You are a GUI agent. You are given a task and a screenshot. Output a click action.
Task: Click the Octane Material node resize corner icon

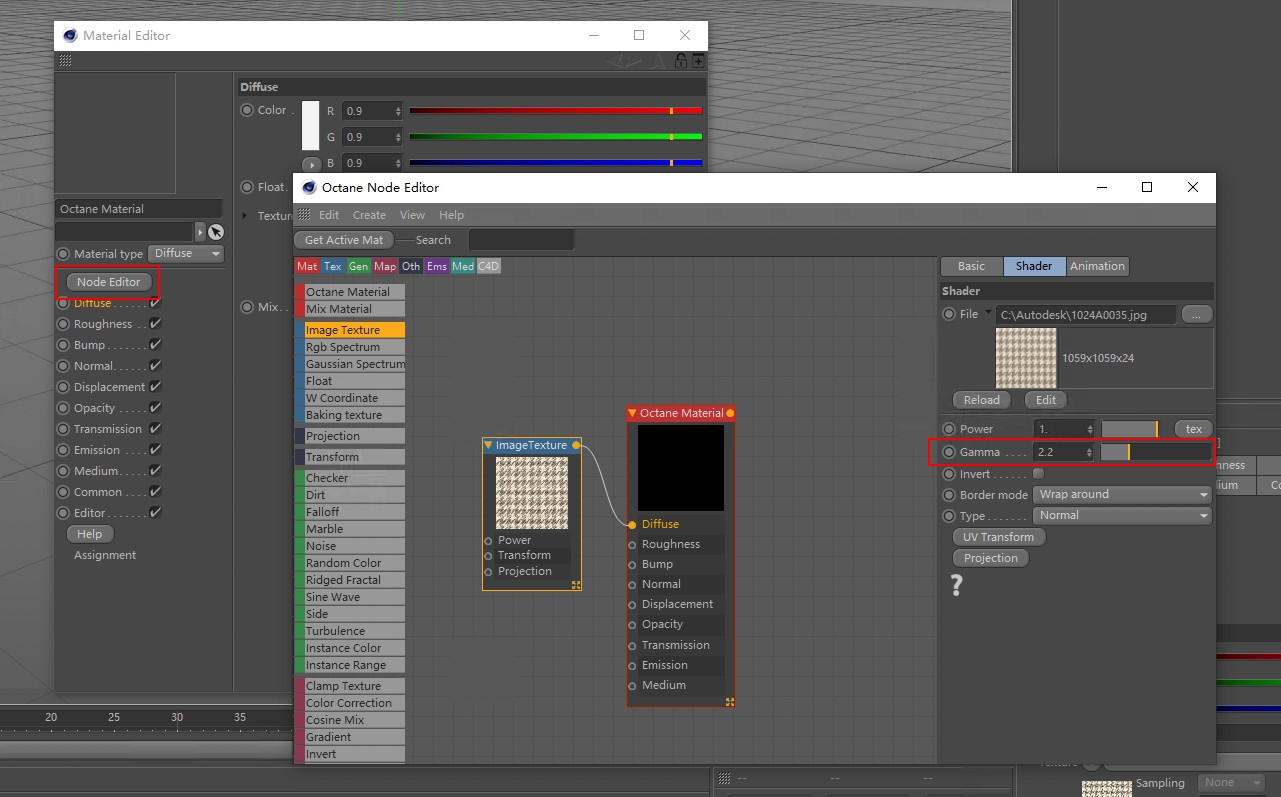tap(730, 702)
